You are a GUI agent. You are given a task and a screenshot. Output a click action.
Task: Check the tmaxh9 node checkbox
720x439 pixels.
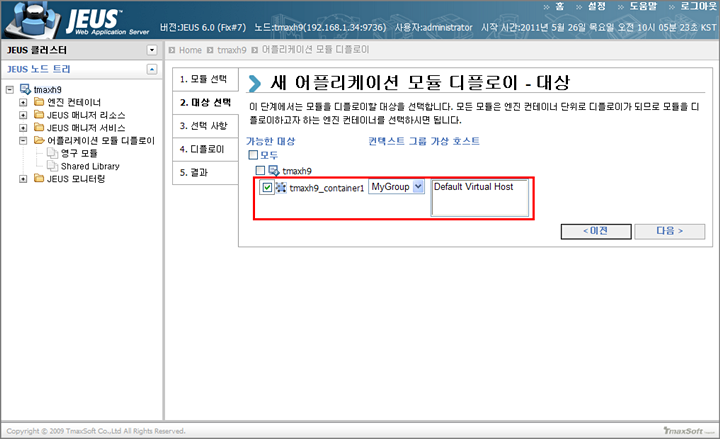tap(260, 171)
